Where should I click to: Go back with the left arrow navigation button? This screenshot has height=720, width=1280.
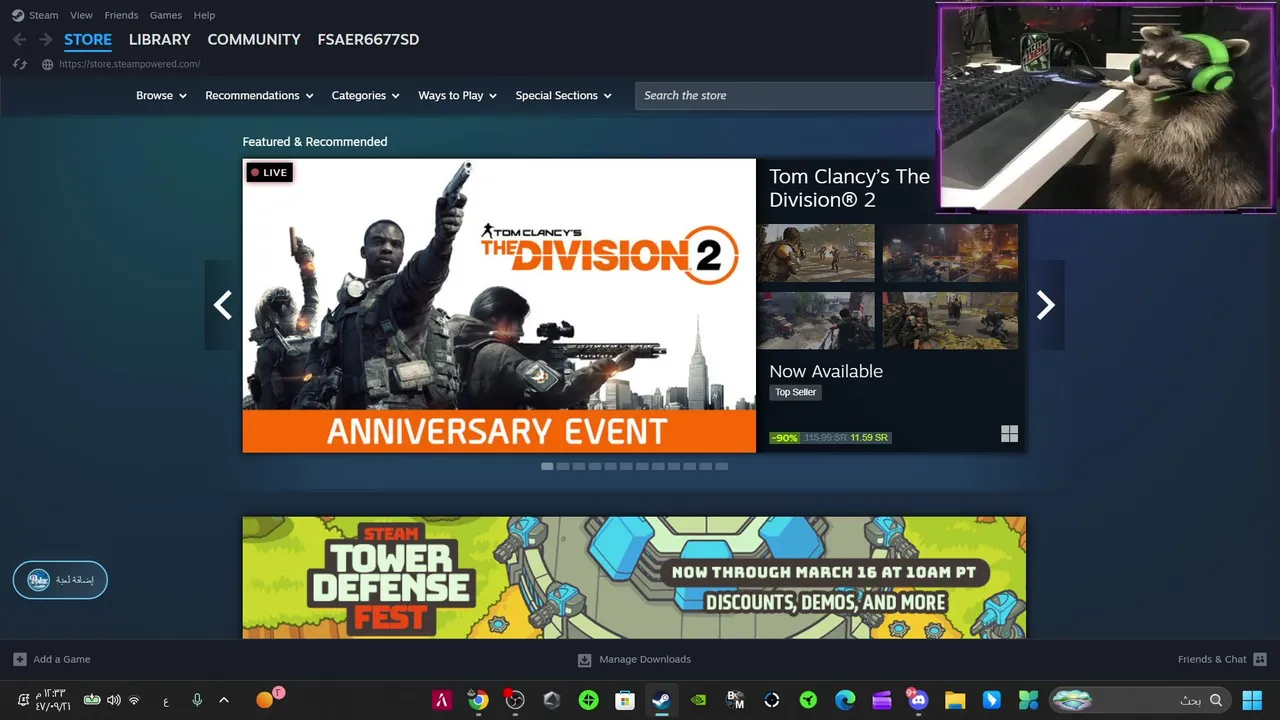pyautogui.click(x=19, y=40)
